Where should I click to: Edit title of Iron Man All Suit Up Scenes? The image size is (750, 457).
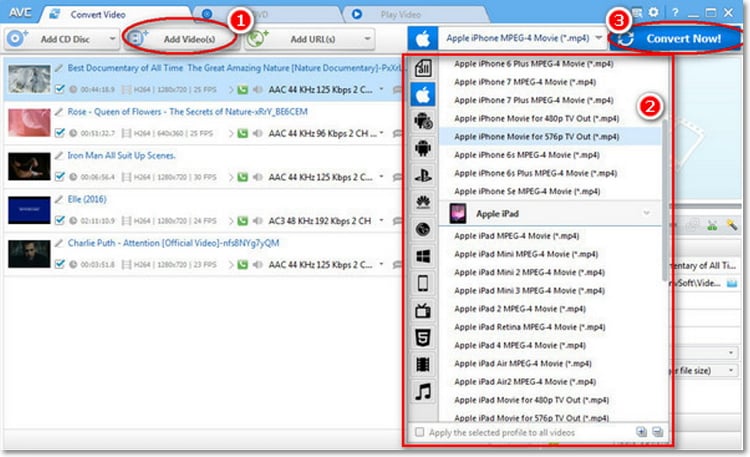pyautogui.click(x=59, y=156)
